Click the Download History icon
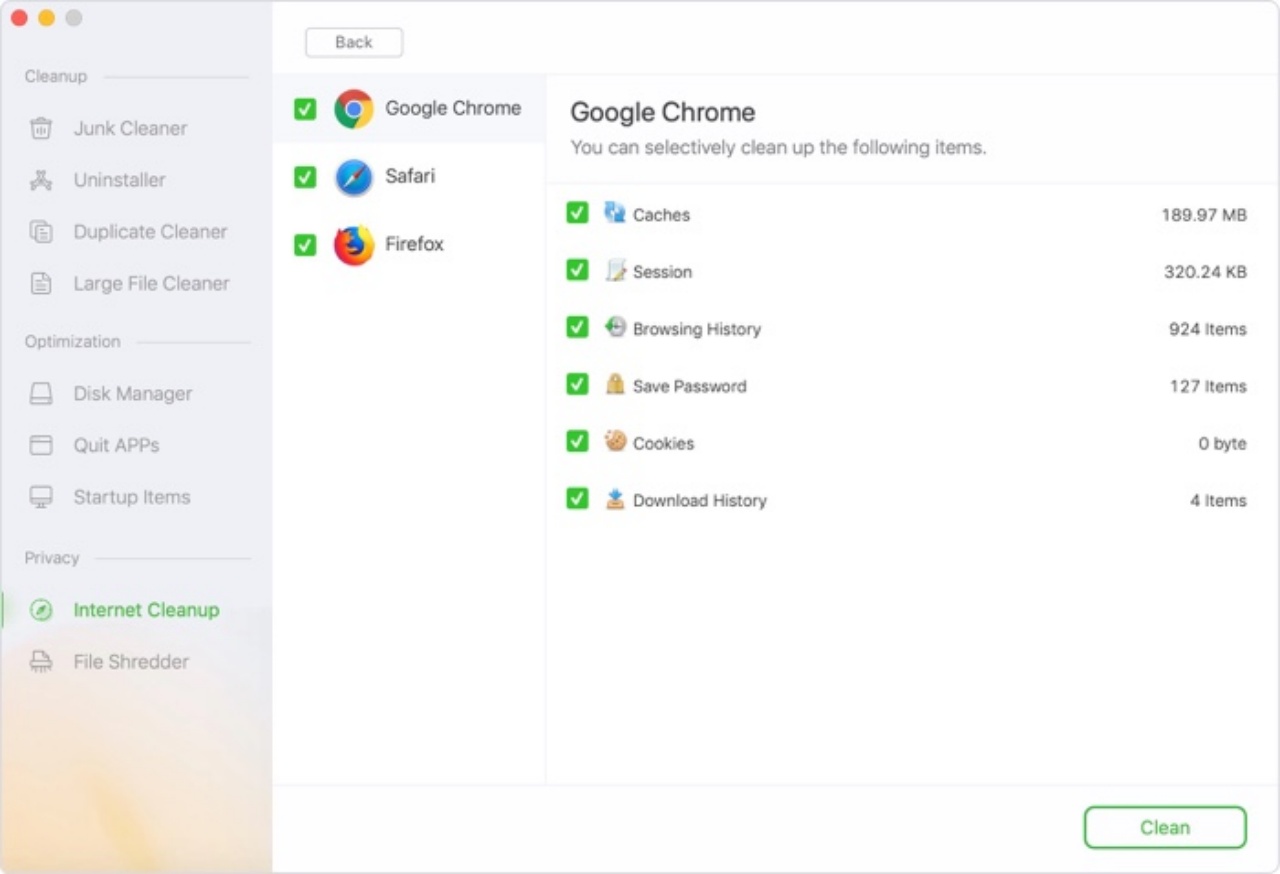The width and height of the screenshot is (1280, 874). 615,498
